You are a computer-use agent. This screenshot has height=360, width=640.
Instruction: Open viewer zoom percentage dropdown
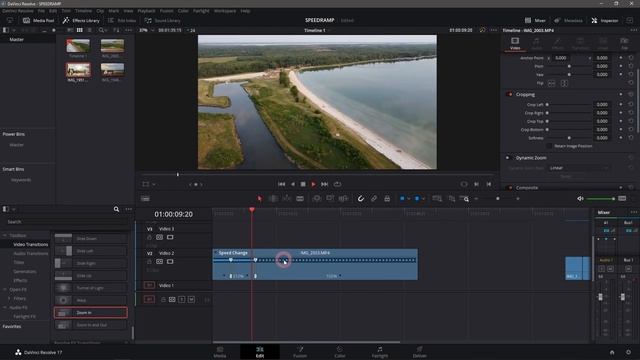(146, 30)
